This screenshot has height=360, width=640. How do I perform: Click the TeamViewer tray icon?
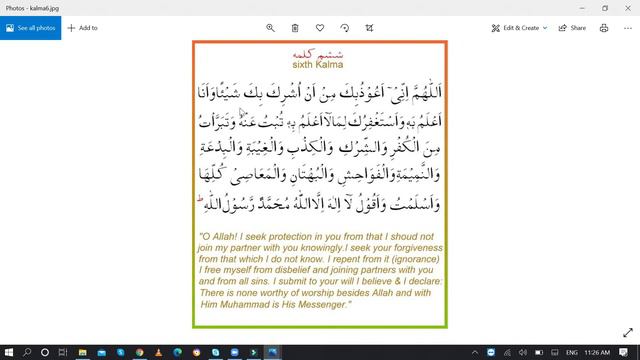coord(491,352)
